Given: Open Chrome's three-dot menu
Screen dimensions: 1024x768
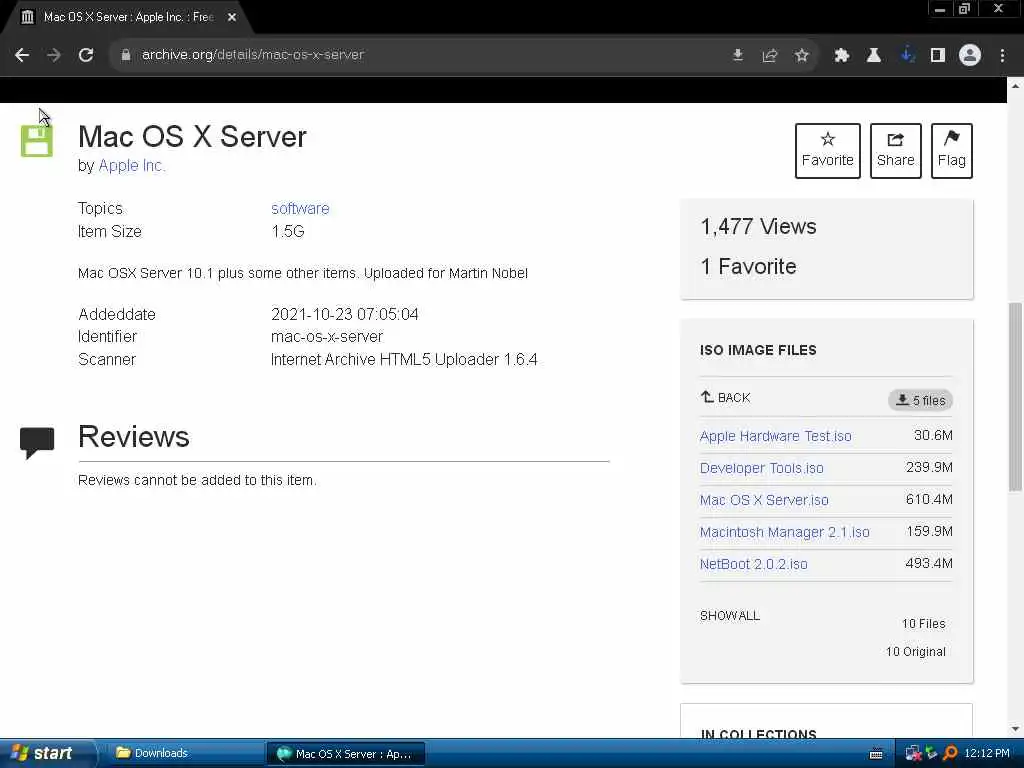Looking at the screenshot, I should point(1002,56).
